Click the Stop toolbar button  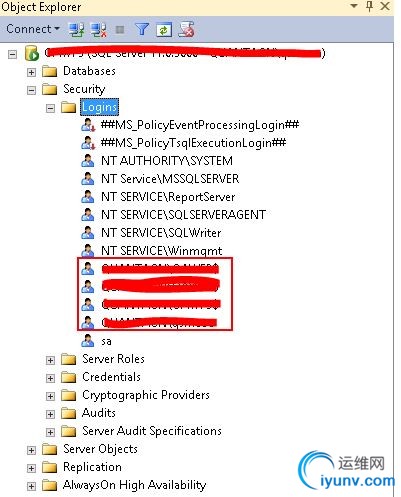point(120,30)
